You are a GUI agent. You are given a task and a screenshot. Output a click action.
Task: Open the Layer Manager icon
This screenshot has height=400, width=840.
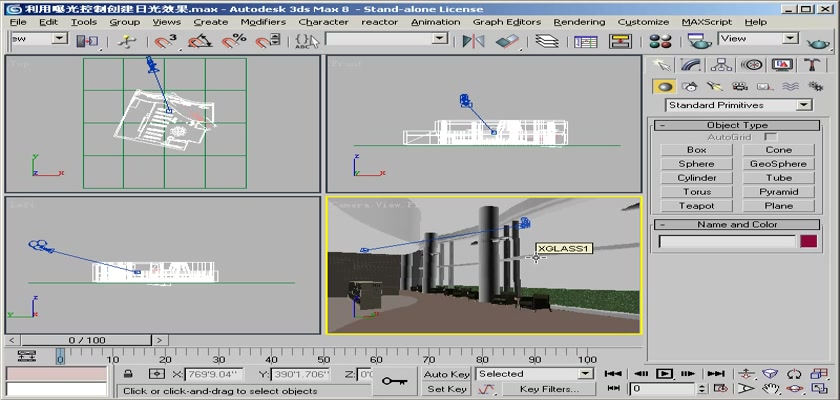point(546,41)
